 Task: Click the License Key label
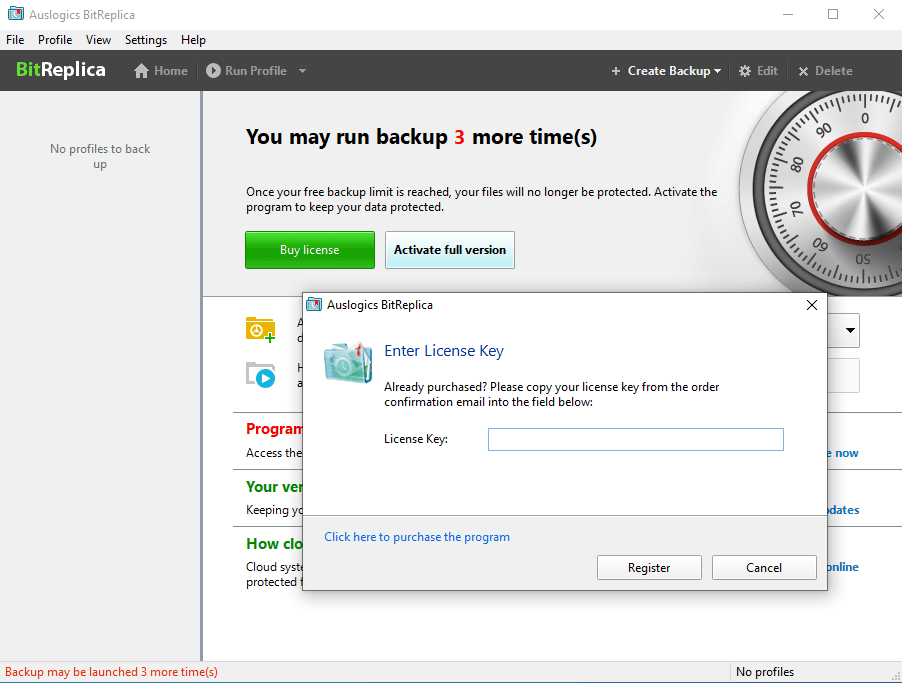[416, 439]
